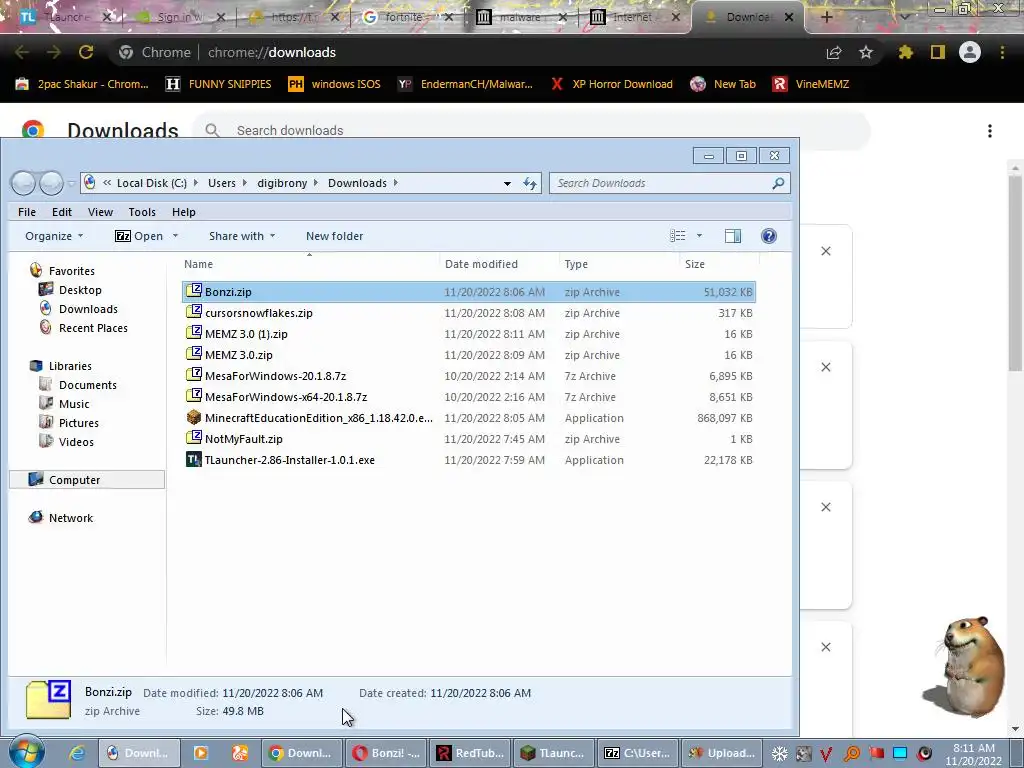
Task: Remove the first Chrome download card
Action: coord(826,251)
